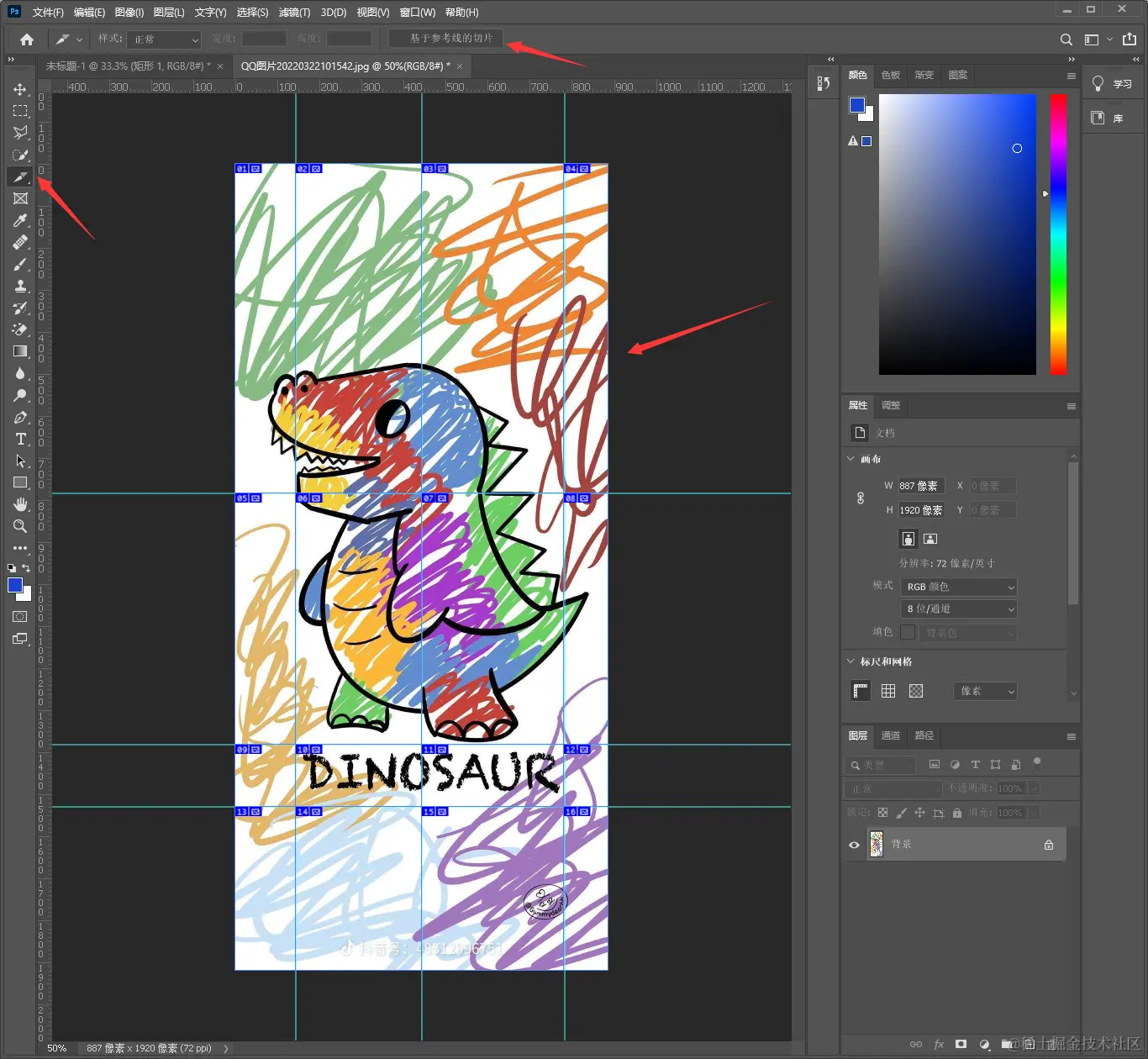The width and height of the screenshot is (1148, 1059).
Task: Collapse the 画布 section
Action: point(850,459)
